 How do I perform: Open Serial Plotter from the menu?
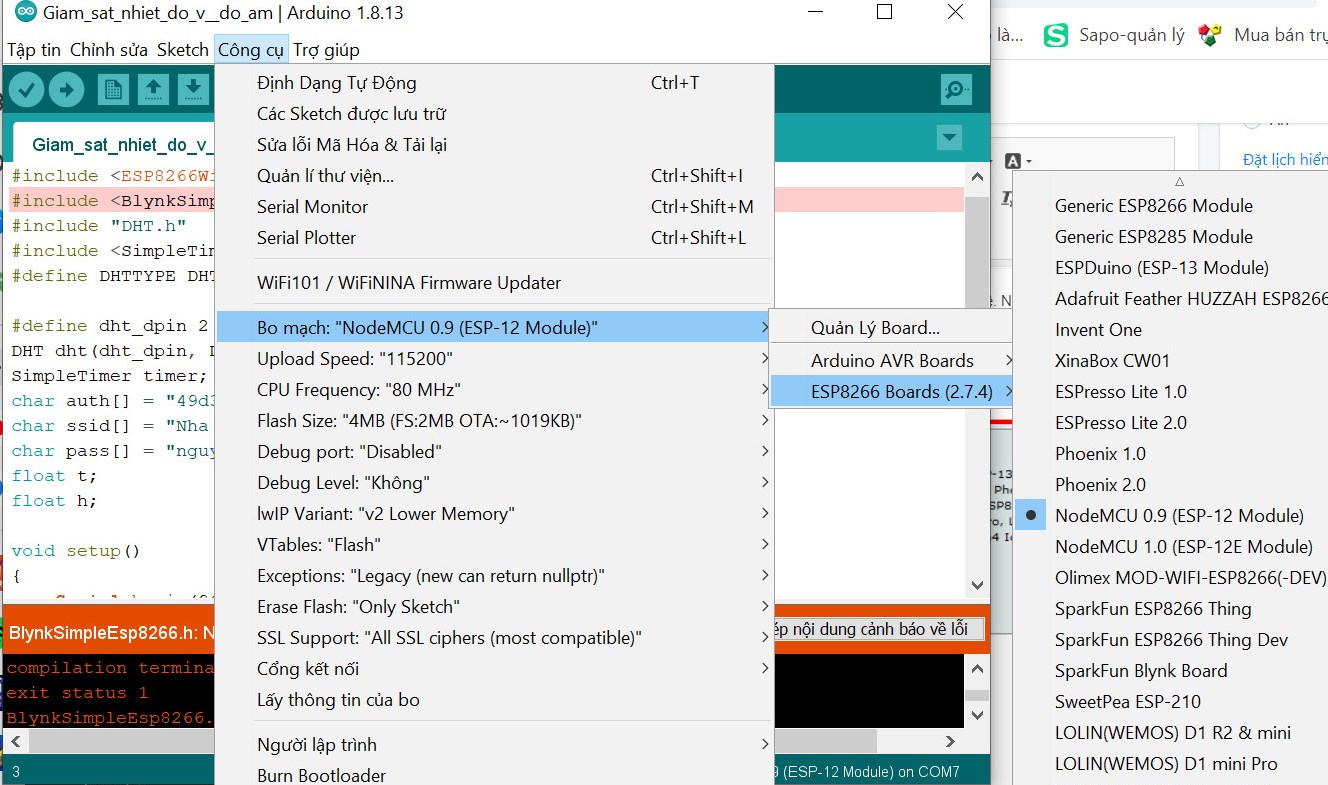pyautogui.click(x=495, y=238)
